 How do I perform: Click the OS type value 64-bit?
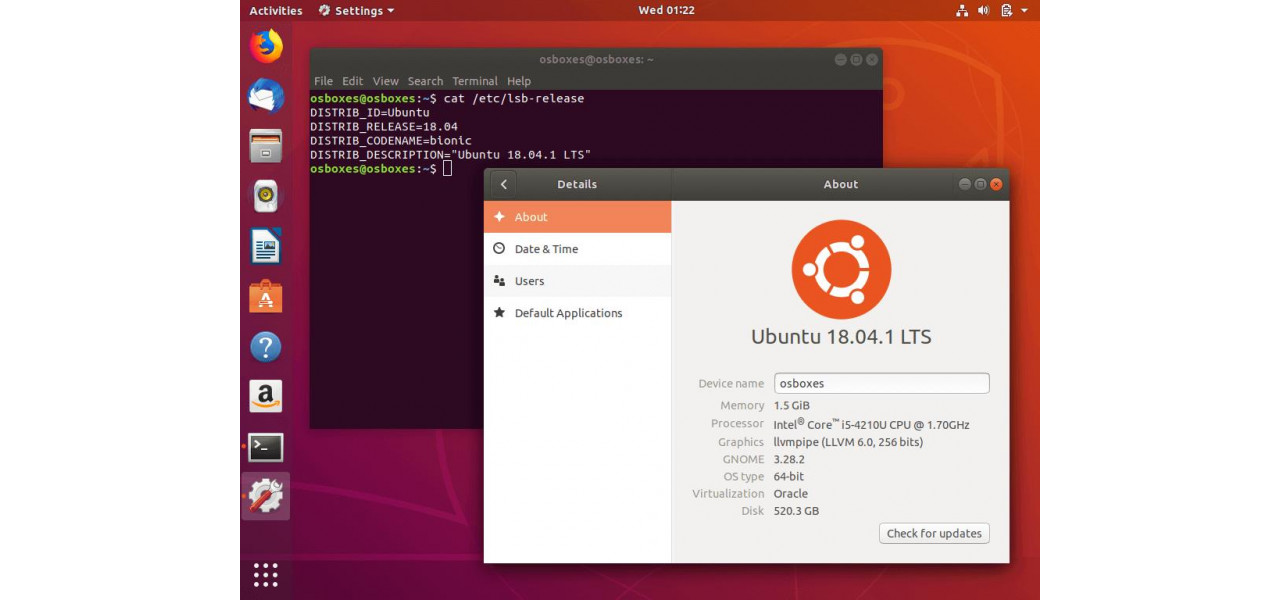[789, 477]
